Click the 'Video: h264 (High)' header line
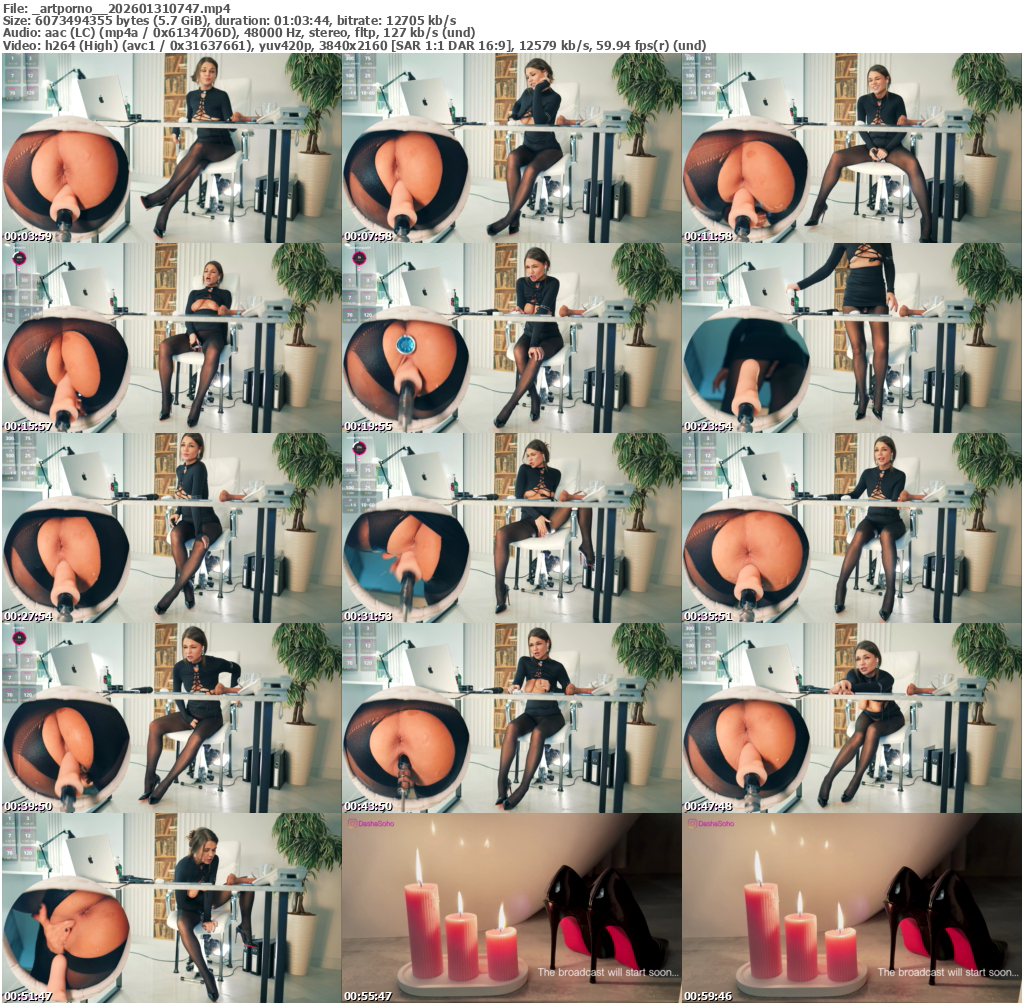 pos(355,46)
